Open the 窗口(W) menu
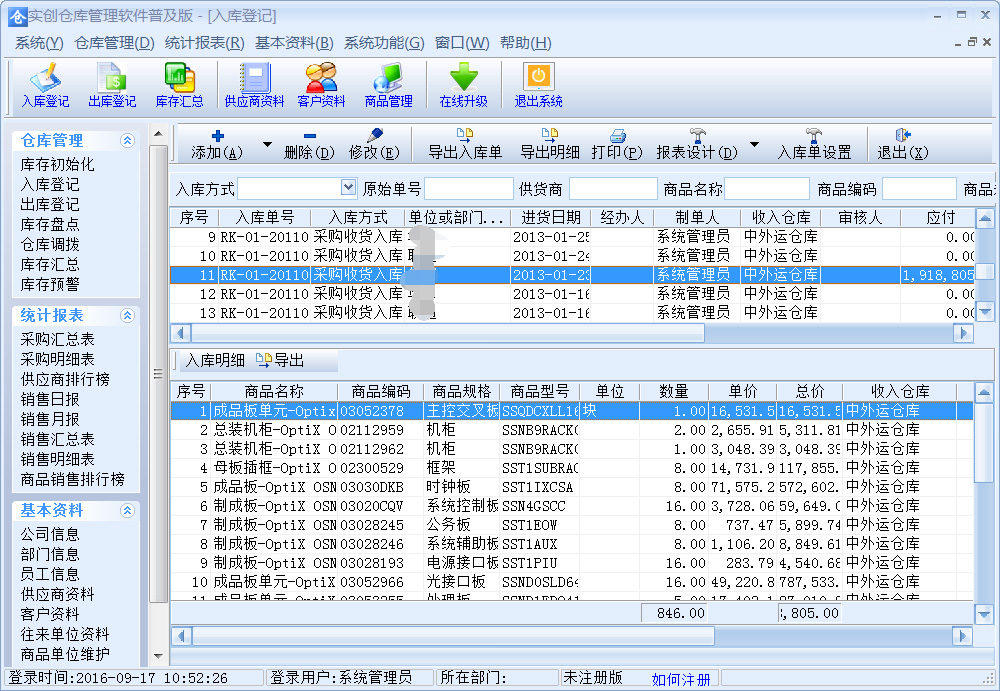The width and height of the screenshot is (1000, 691). [x=462, y=43]
